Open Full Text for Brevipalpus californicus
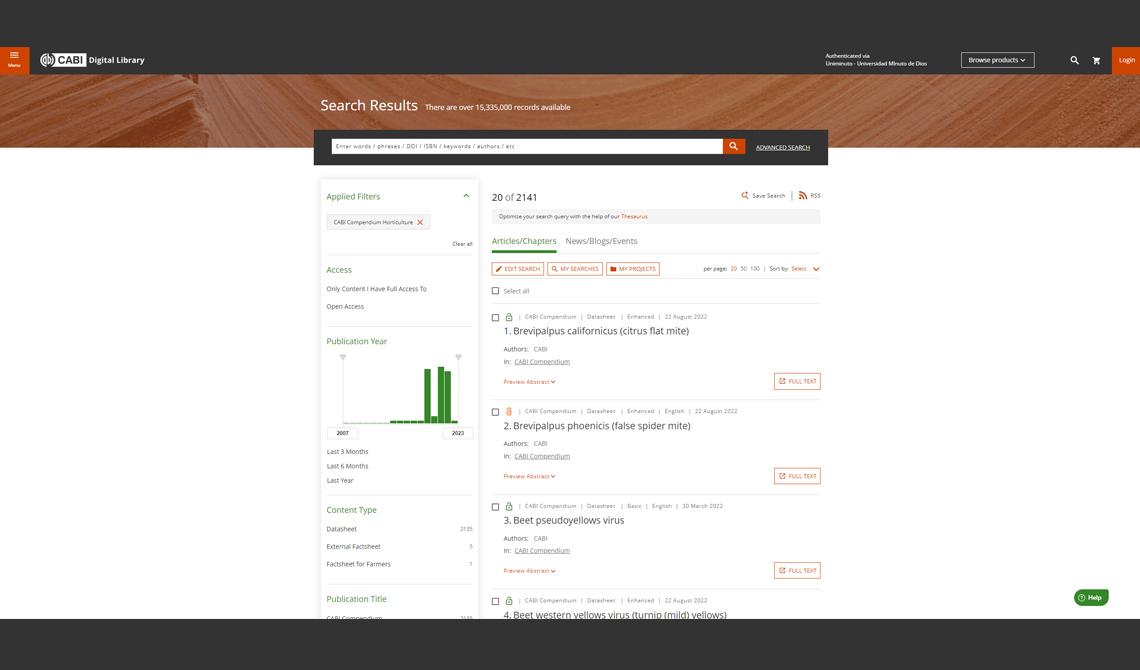 click(x=797, y=382)
